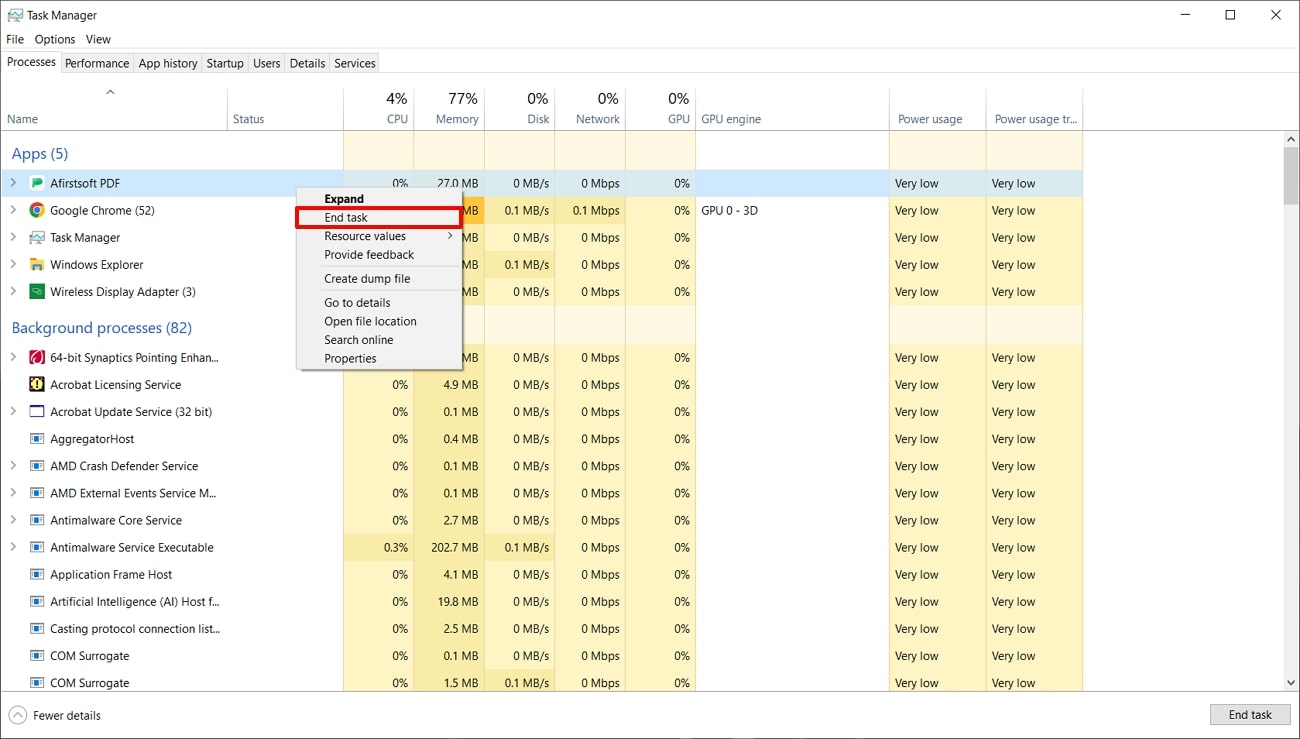1300x739 pixels.
Task: Click the vertical scrollbar thumb
Action: (1291, 175)
